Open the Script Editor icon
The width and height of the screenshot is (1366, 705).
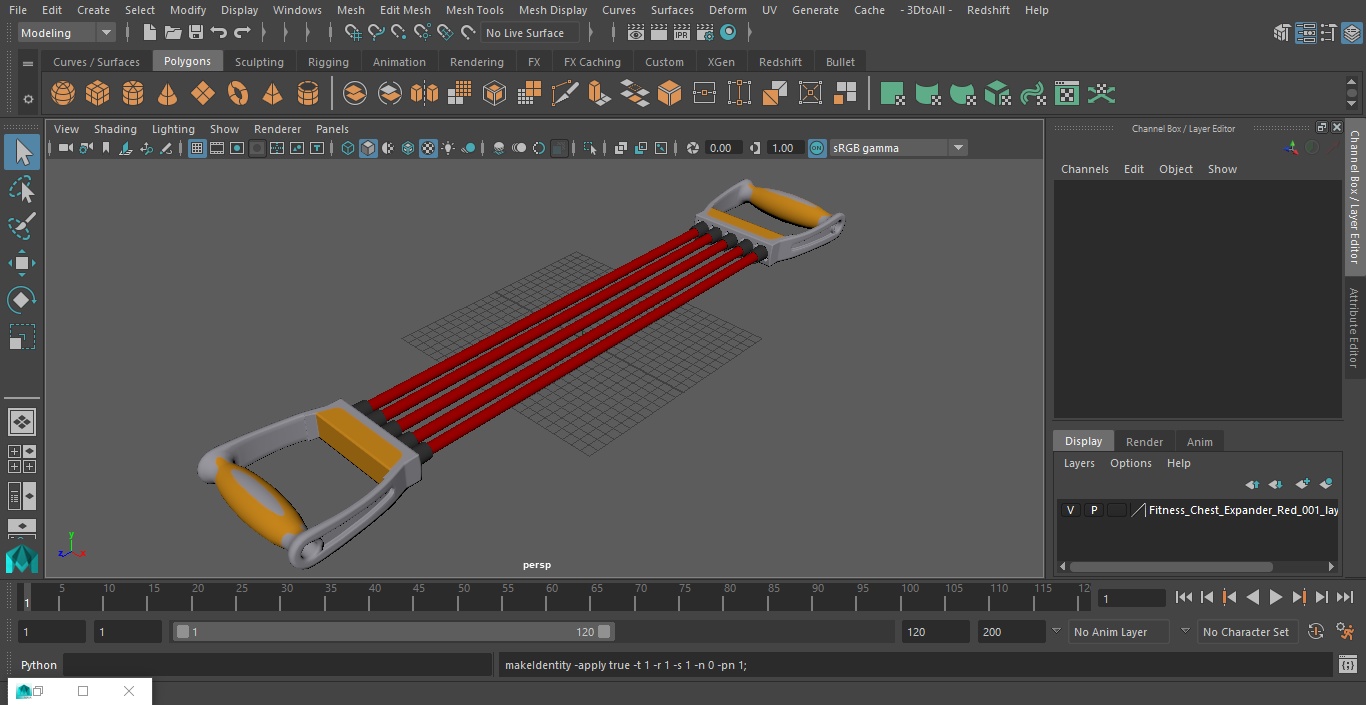1347,665
